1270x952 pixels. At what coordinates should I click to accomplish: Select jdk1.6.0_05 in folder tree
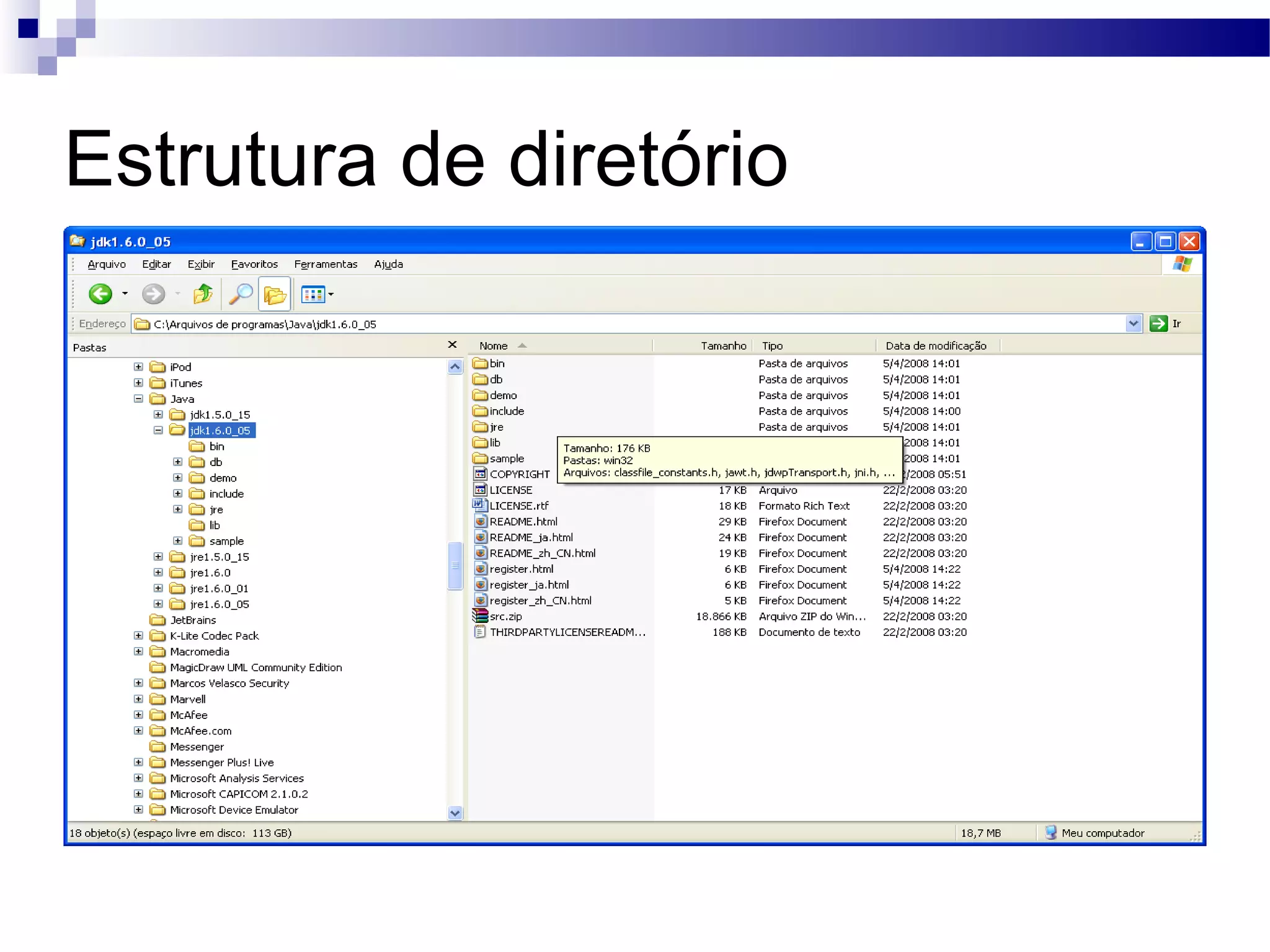click(x=221, y=430)
